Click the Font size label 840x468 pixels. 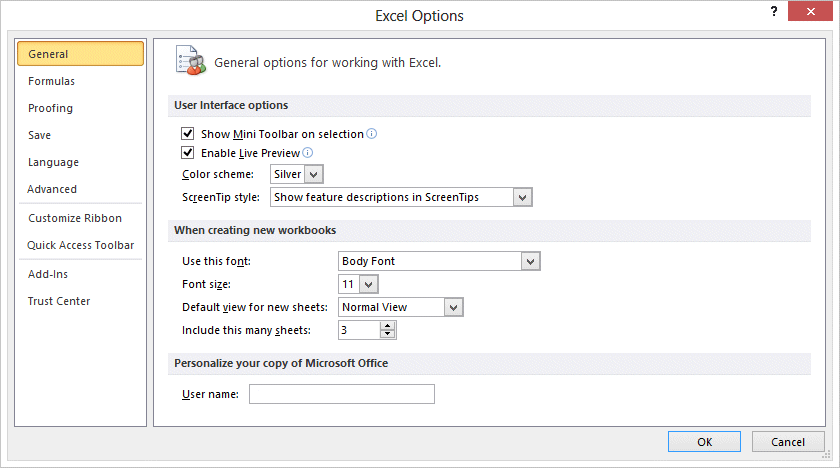pyautogui.click(x=206, y=284)
